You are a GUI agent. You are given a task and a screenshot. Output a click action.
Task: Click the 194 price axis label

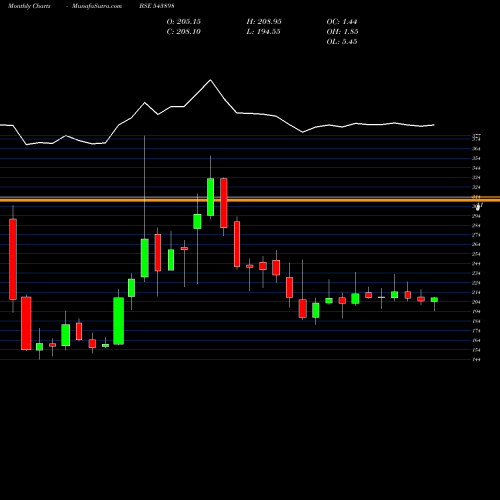[x=476, y=312]
